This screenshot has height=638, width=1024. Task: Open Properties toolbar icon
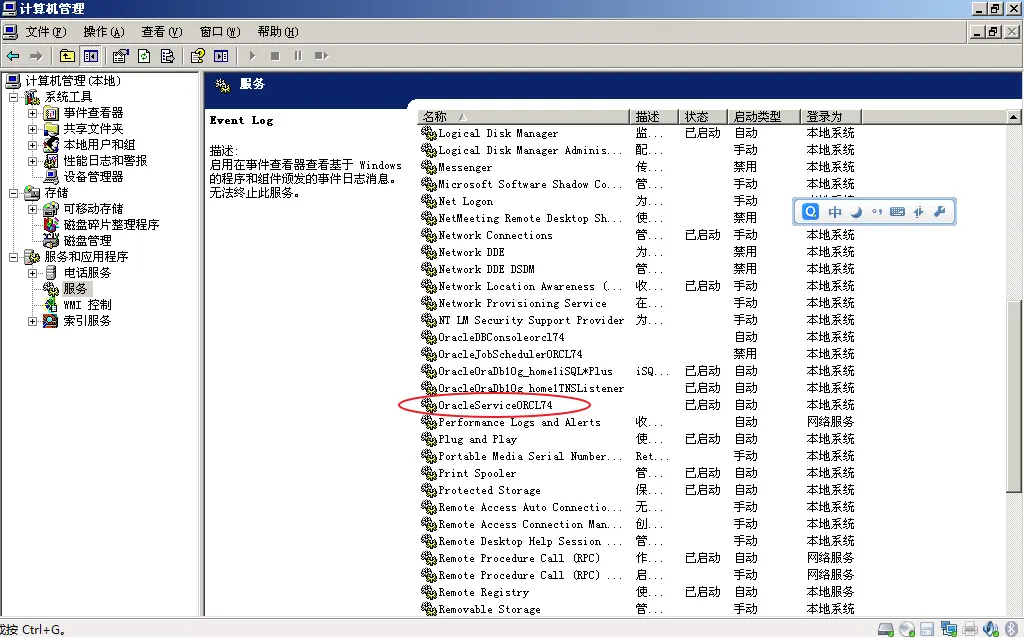point(120,56)
